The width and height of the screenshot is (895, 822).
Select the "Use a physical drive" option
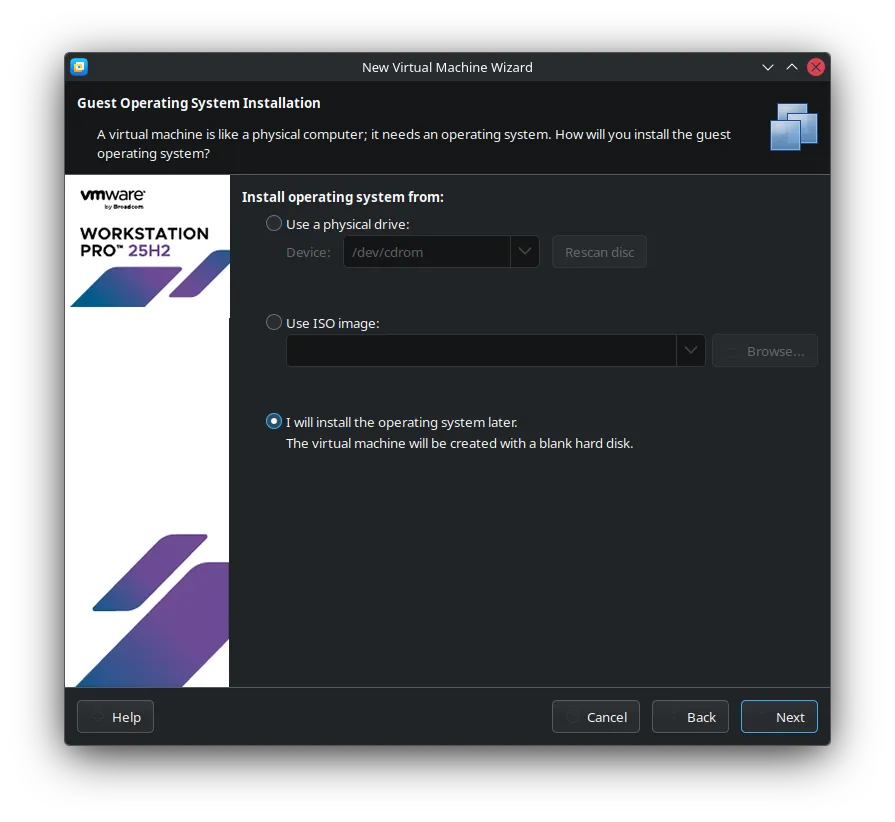point(274,224)
